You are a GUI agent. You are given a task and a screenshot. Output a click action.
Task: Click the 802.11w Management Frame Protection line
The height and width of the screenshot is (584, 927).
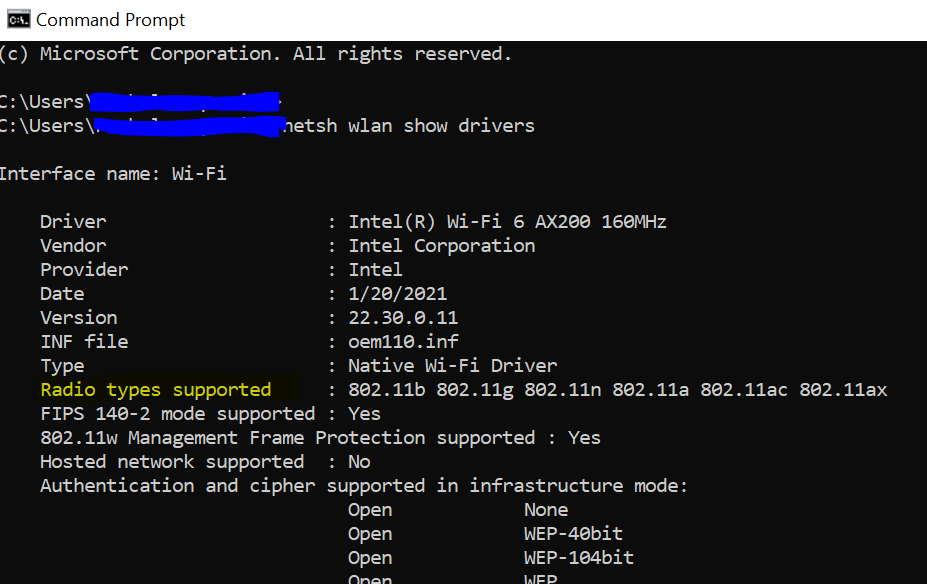point(320,438)
